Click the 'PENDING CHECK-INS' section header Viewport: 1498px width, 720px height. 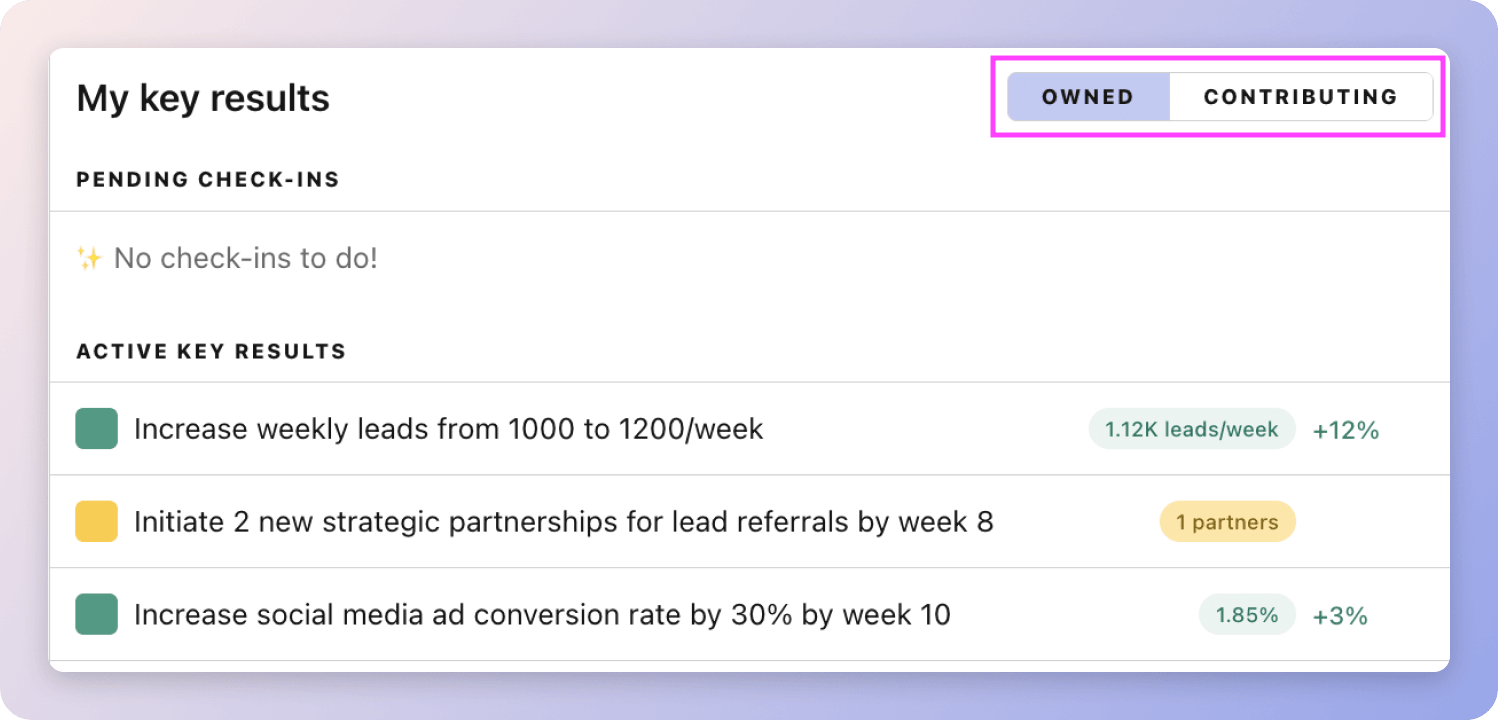208,180
